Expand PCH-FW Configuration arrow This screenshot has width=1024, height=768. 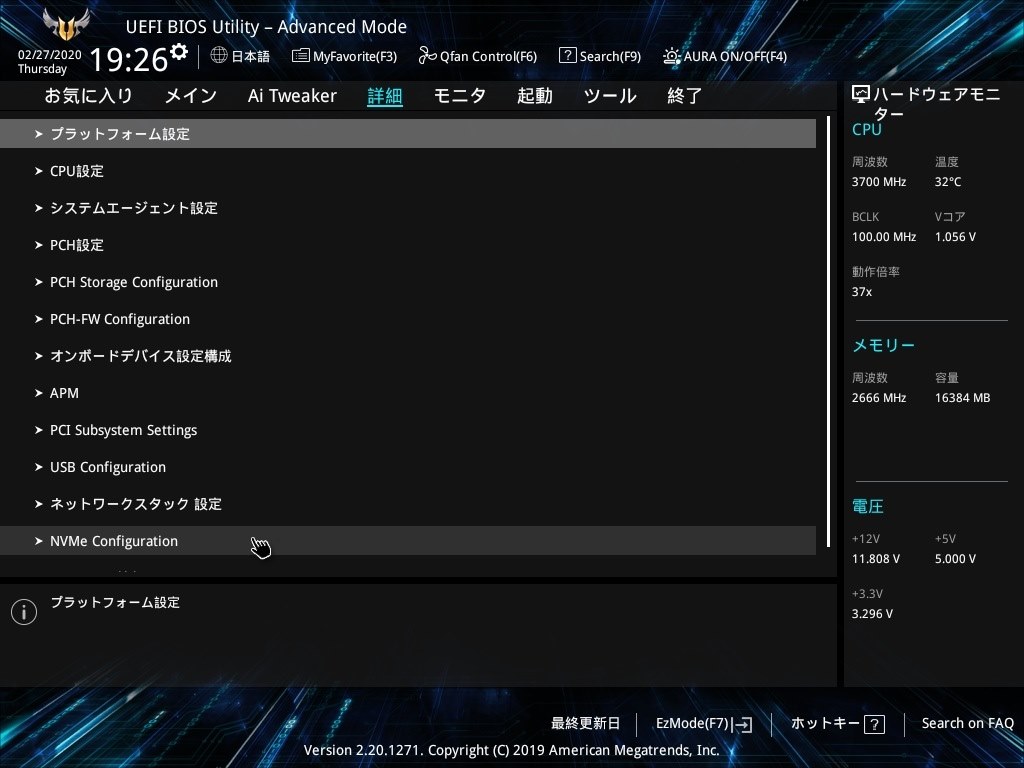click(39, 319)
